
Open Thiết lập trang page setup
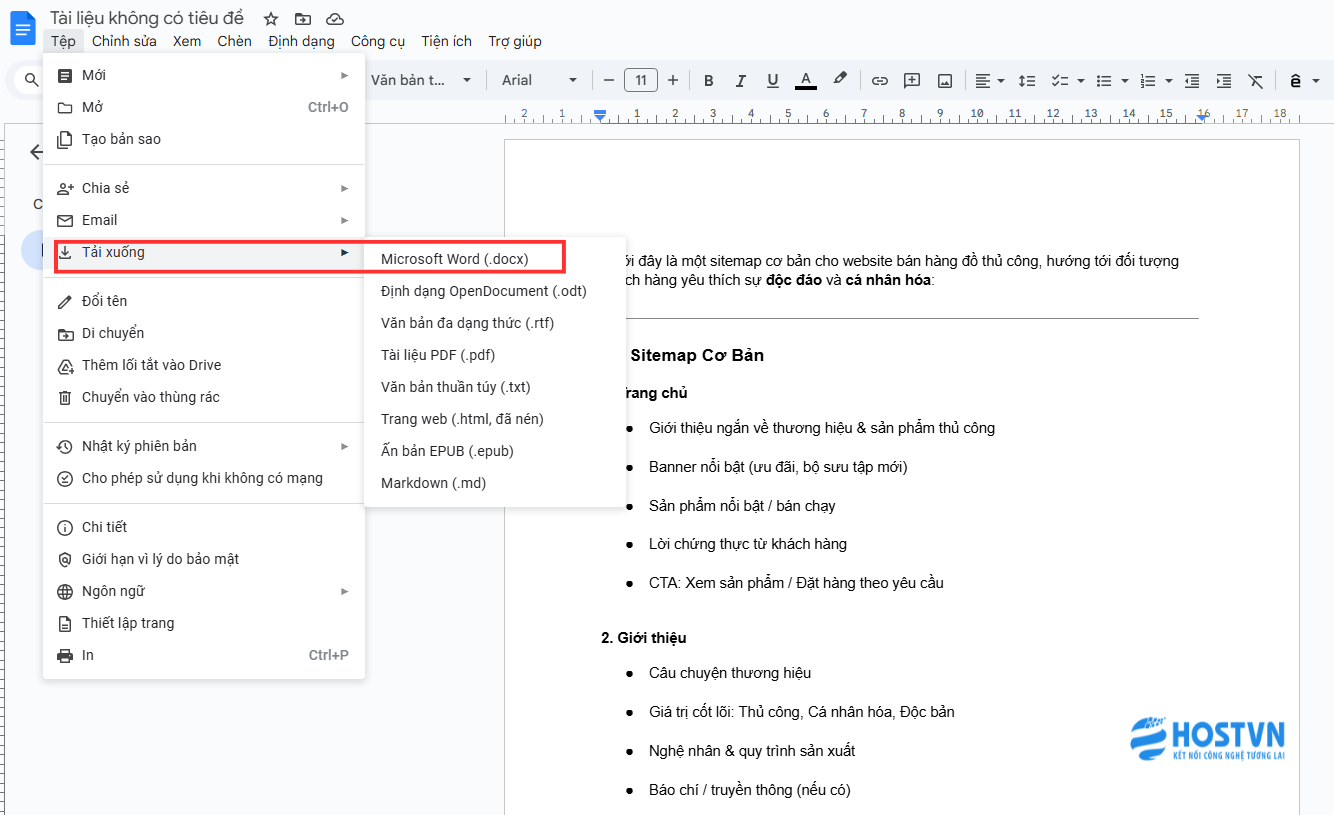(204, 623)
